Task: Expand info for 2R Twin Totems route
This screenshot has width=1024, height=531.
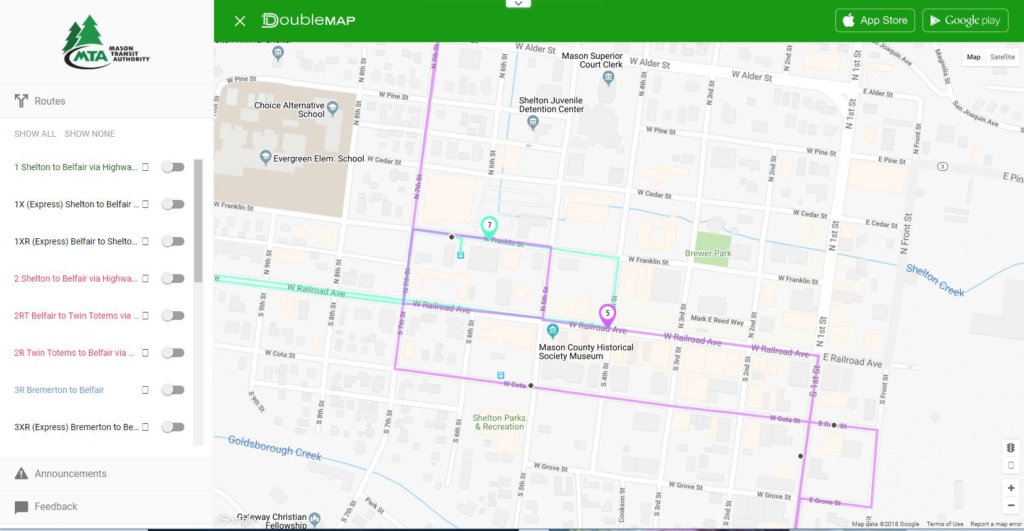Action: [145, 353]
